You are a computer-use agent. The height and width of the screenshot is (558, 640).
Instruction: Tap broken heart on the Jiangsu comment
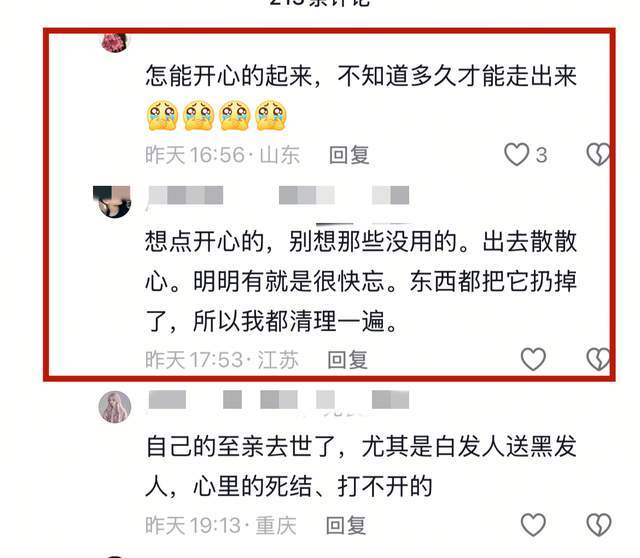coord(598,359)
